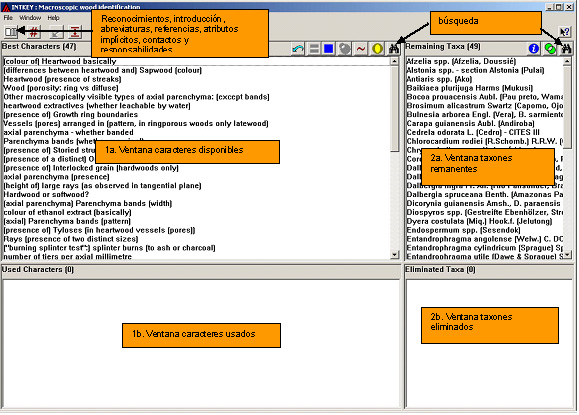Click the blue taxon information (i) icon
Viewport: 579px width, 415px height.
[x=534, y=48]
